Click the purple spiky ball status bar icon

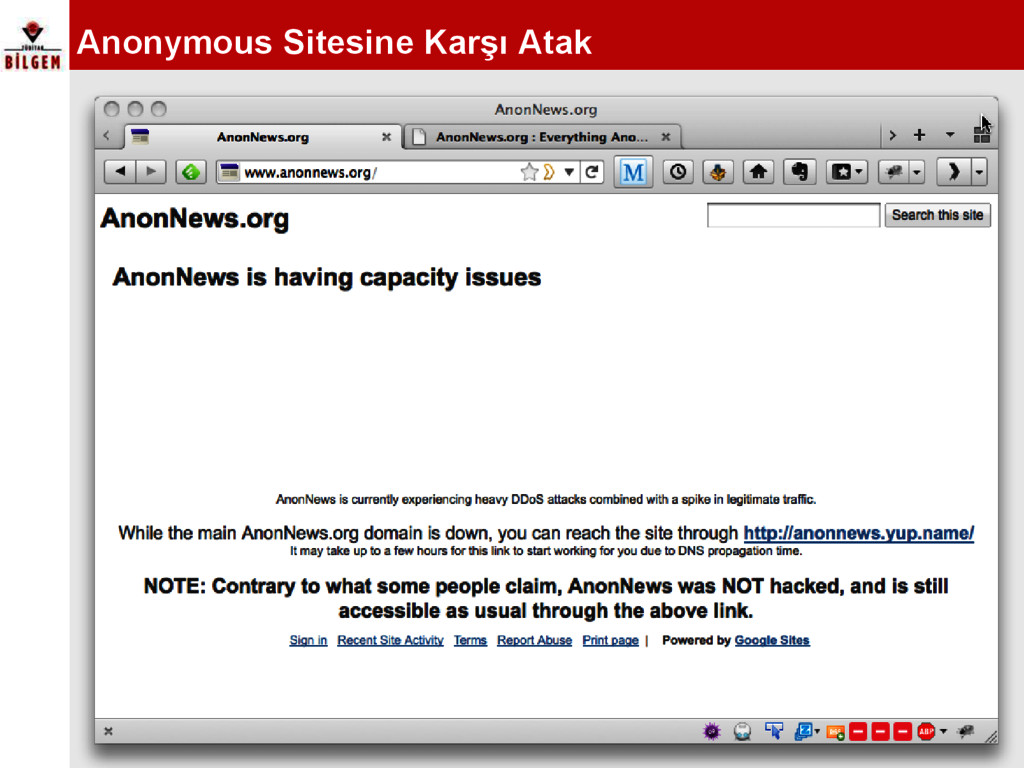click(712, 731)
